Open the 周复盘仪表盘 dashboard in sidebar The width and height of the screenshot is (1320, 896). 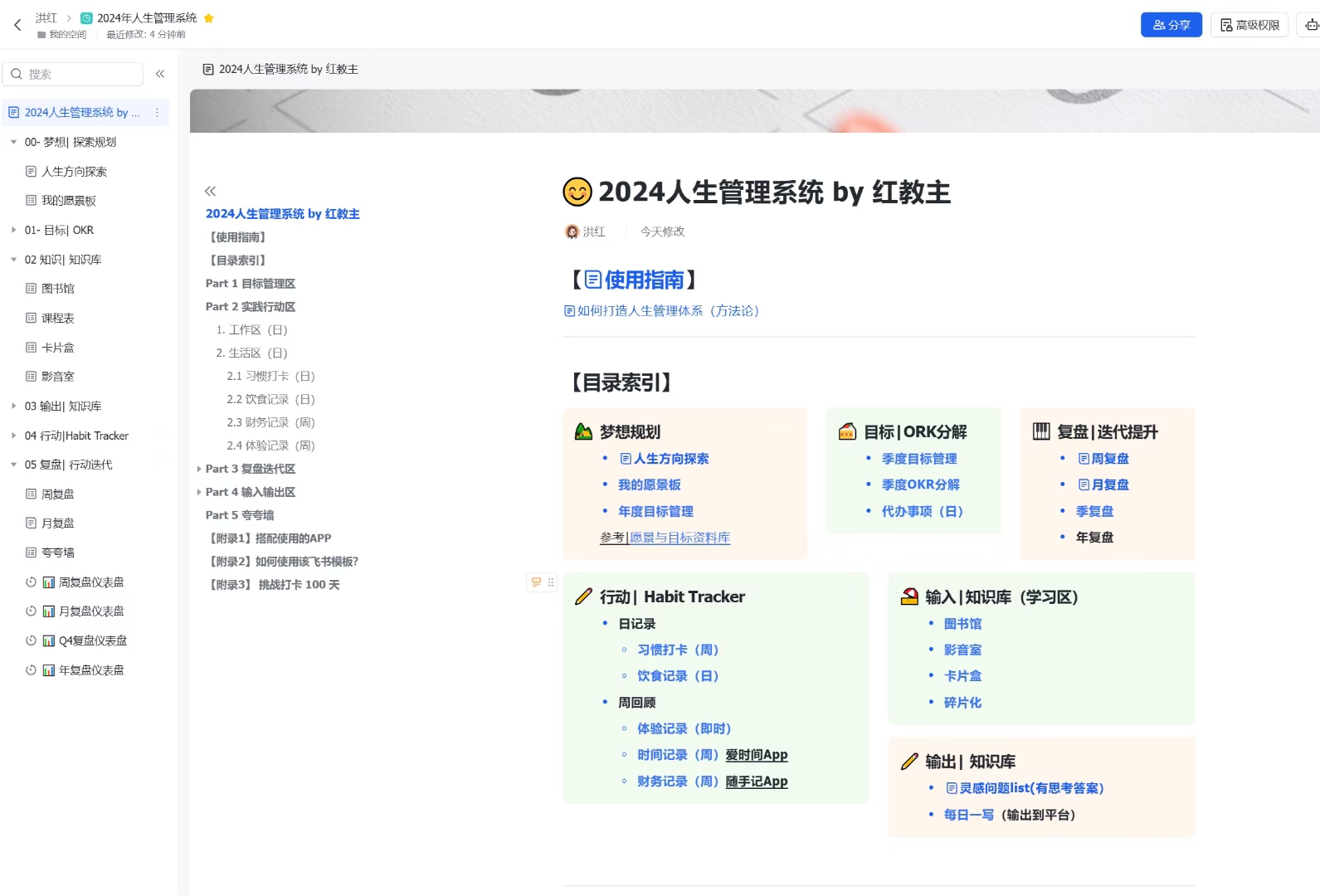point(90,582)
